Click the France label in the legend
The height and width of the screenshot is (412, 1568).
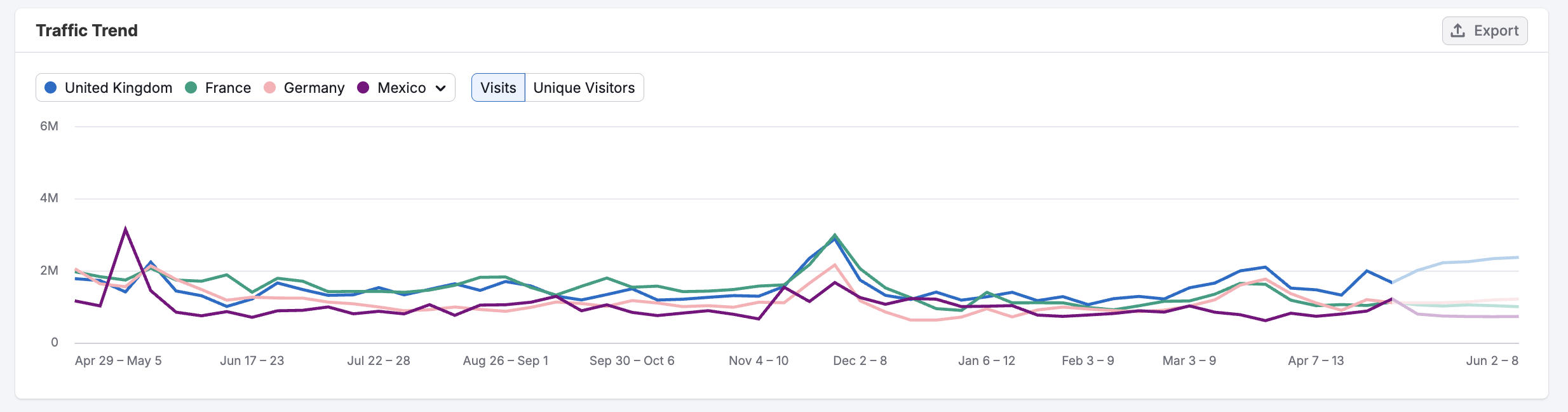click(x=227, y=88)
